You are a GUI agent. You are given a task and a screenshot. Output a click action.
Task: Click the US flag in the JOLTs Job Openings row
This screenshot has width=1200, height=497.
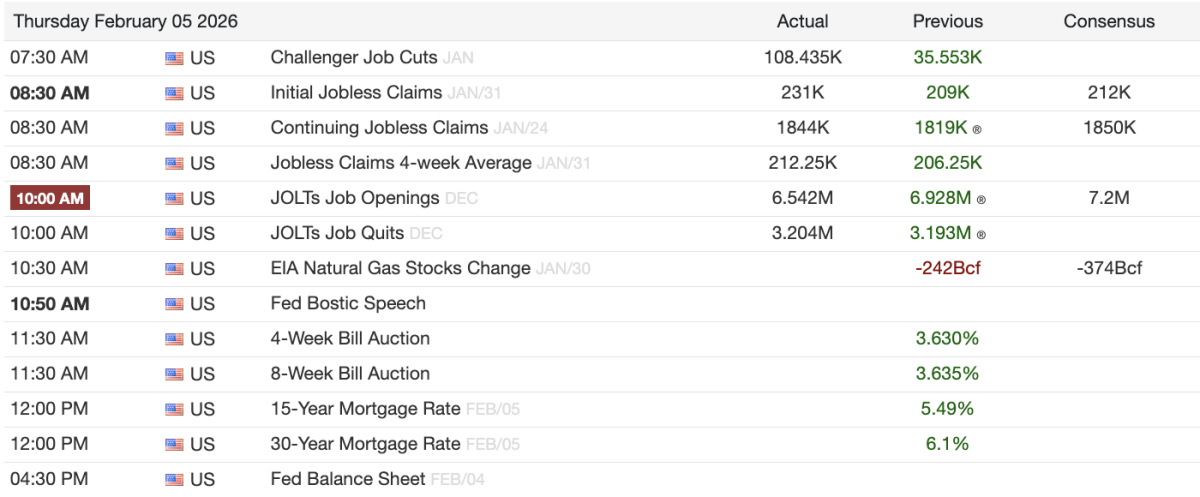[x=174, y=198]
